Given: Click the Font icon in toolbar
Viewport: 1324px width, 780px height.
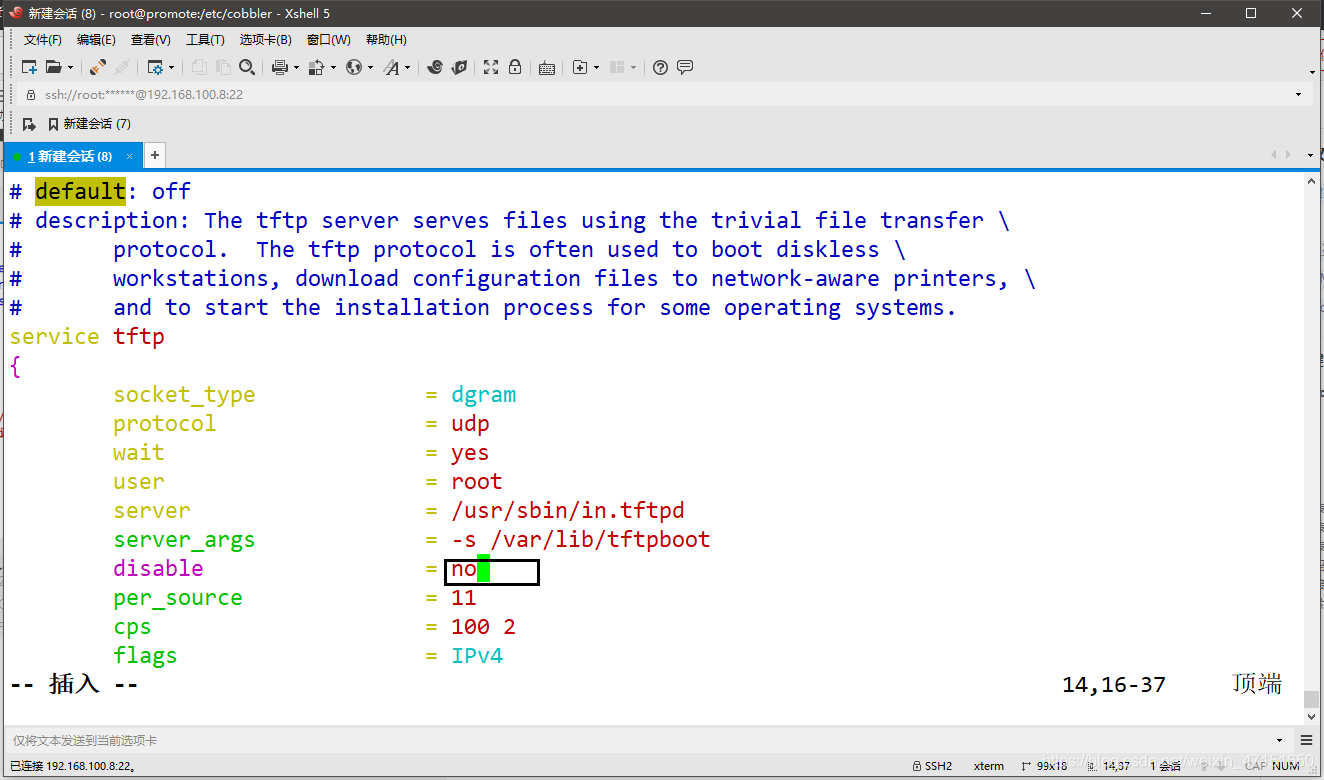Looking at the screenshot, I should [x=392, y=67].
